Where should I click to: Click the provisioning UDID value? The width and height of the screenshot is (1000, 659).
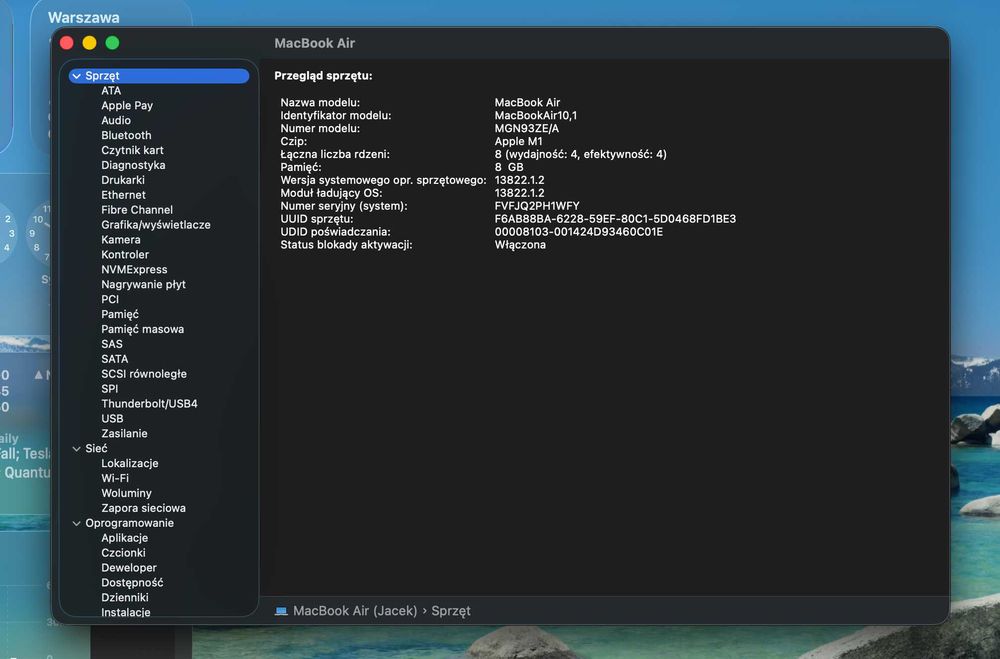click(578, 232)
